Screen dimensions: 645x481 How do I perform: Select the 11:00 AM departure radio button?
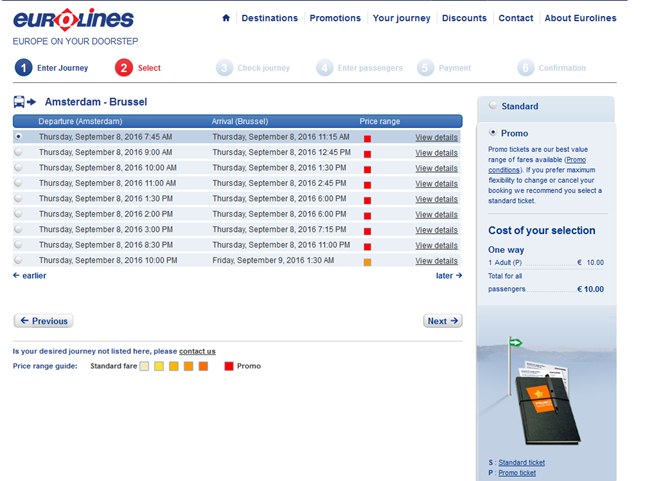coord(18,183)
